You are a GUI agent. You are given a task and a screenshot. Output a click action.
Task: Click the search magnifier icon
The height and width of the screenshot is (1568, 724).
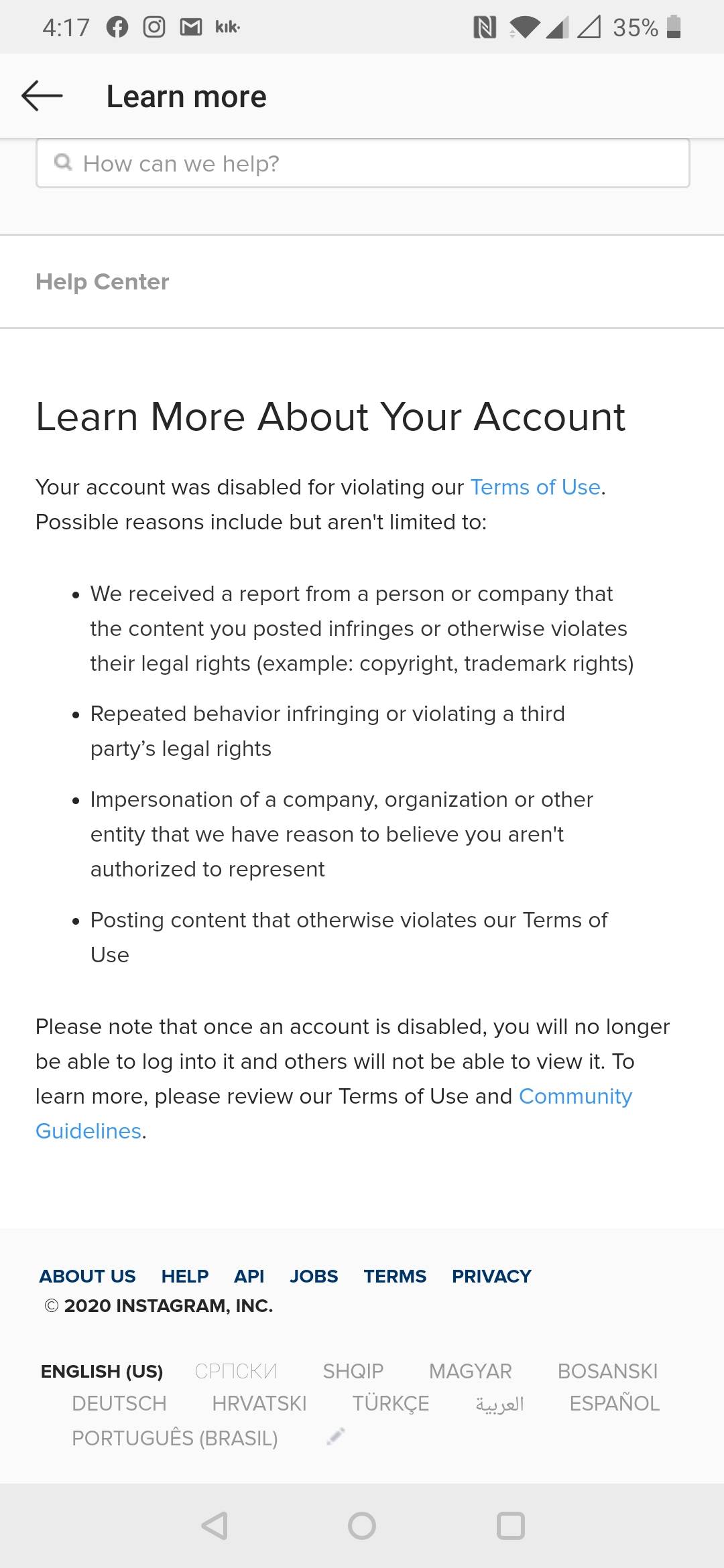pyautogui.click(x=63, y=162)
